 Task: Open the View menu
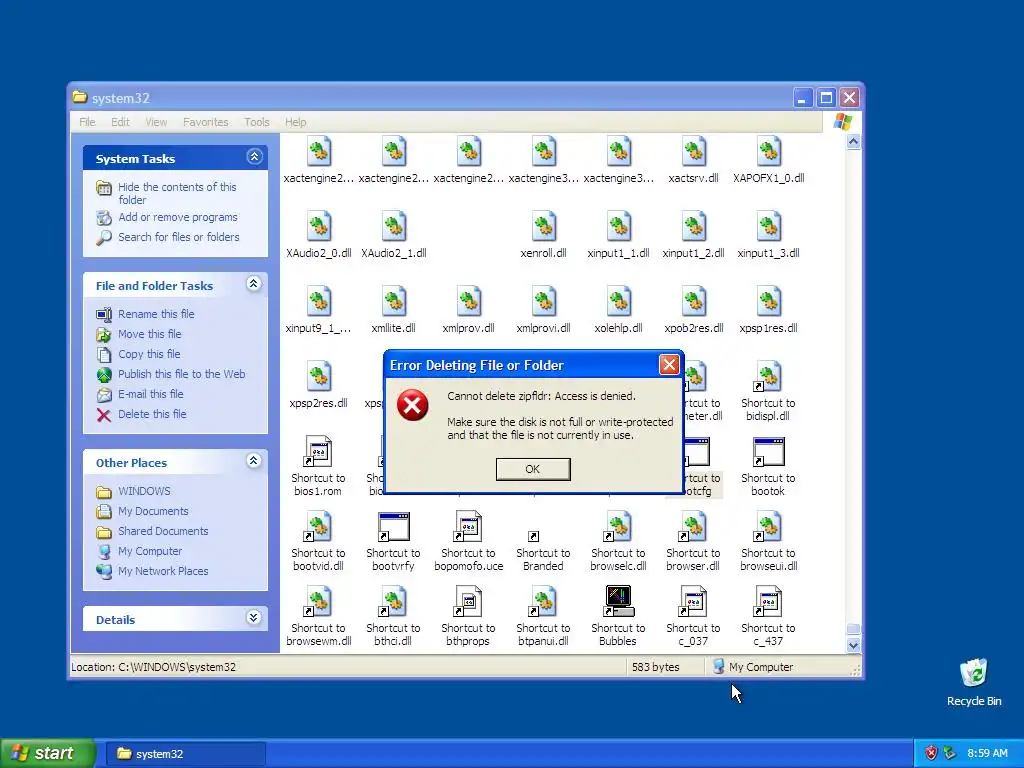[x=156, y=122]
